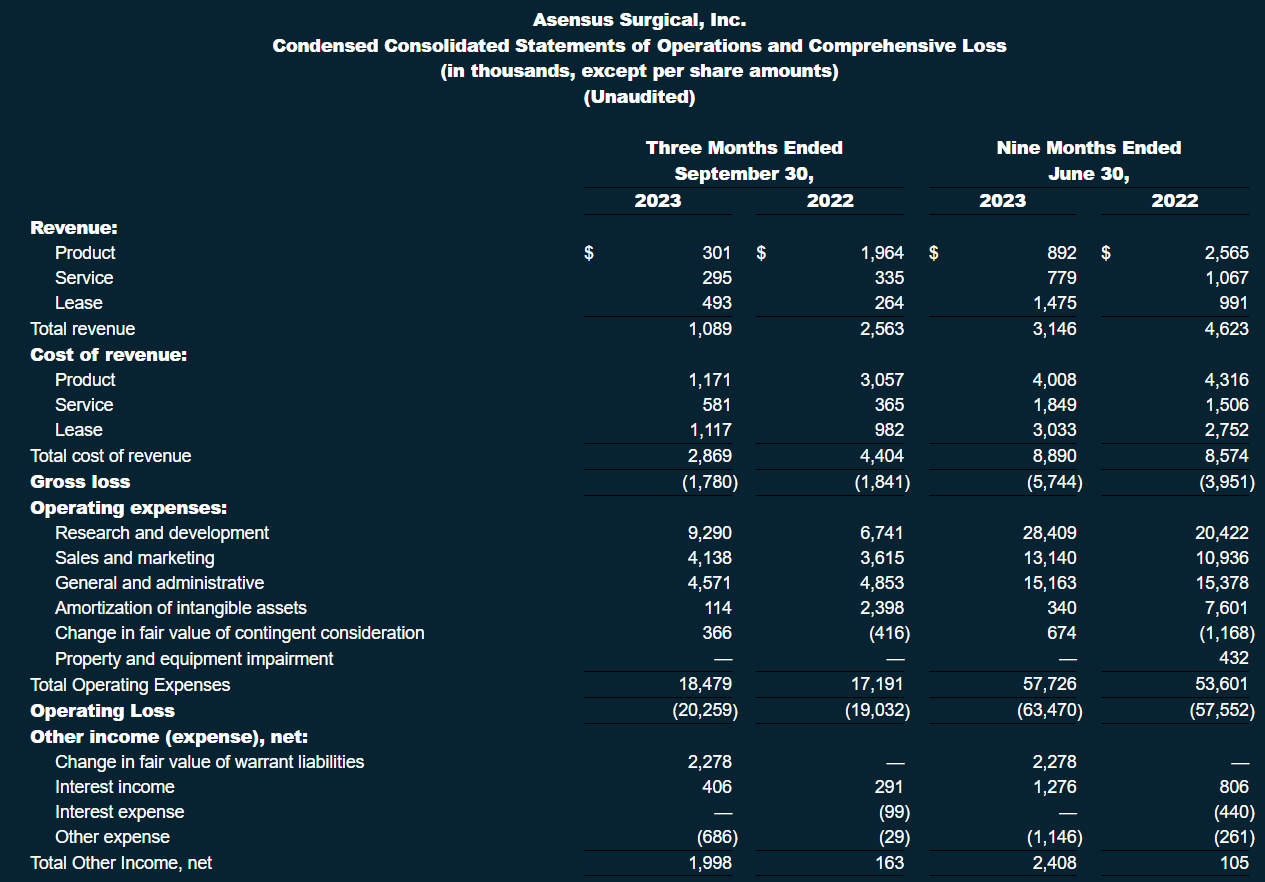Image resolution: width=1265 pixels, height=882 pixels.
Task: Select Change in fair value of warrant liabilities
Action: click(209, 762)
